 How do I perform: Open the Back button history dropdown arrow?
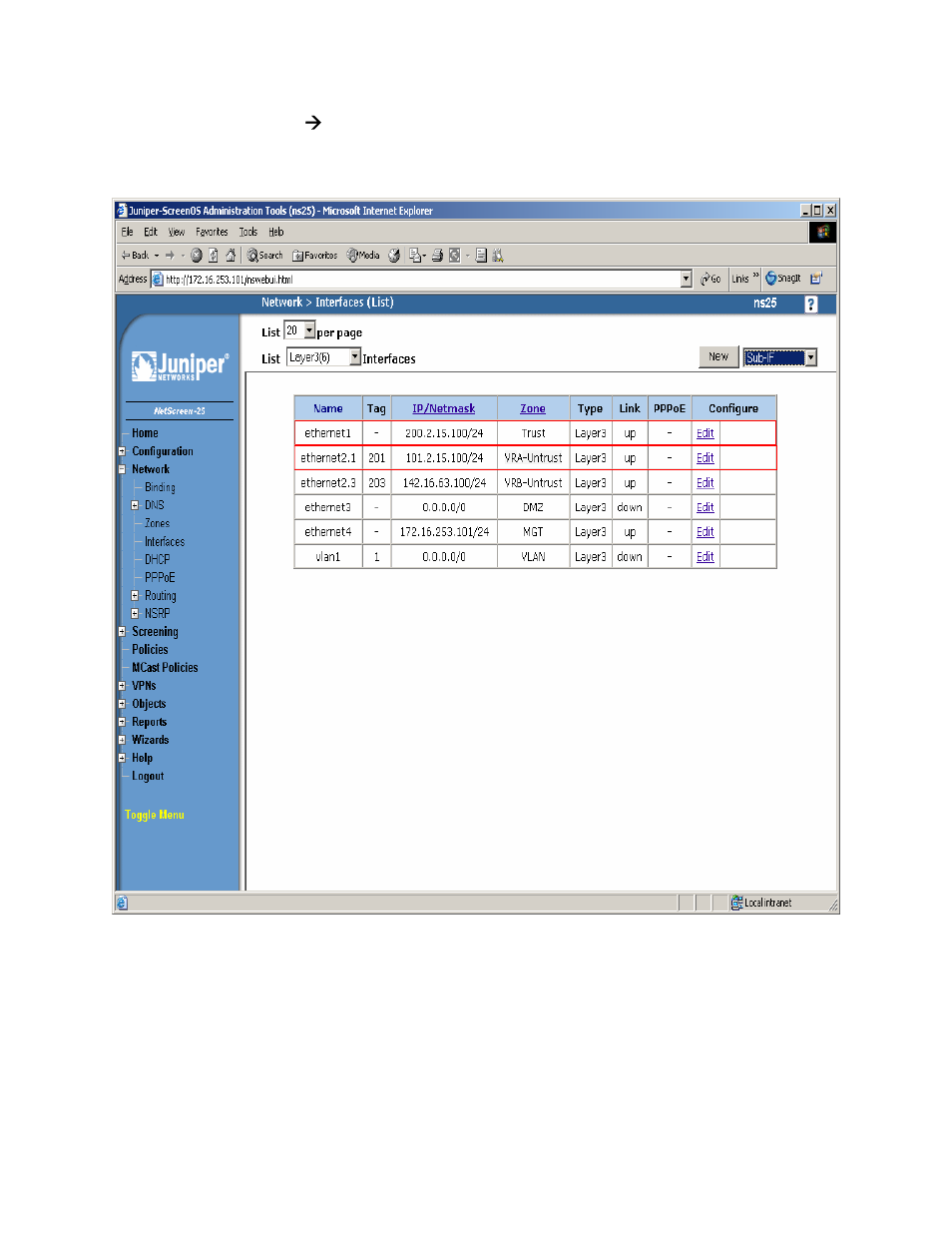157,256
